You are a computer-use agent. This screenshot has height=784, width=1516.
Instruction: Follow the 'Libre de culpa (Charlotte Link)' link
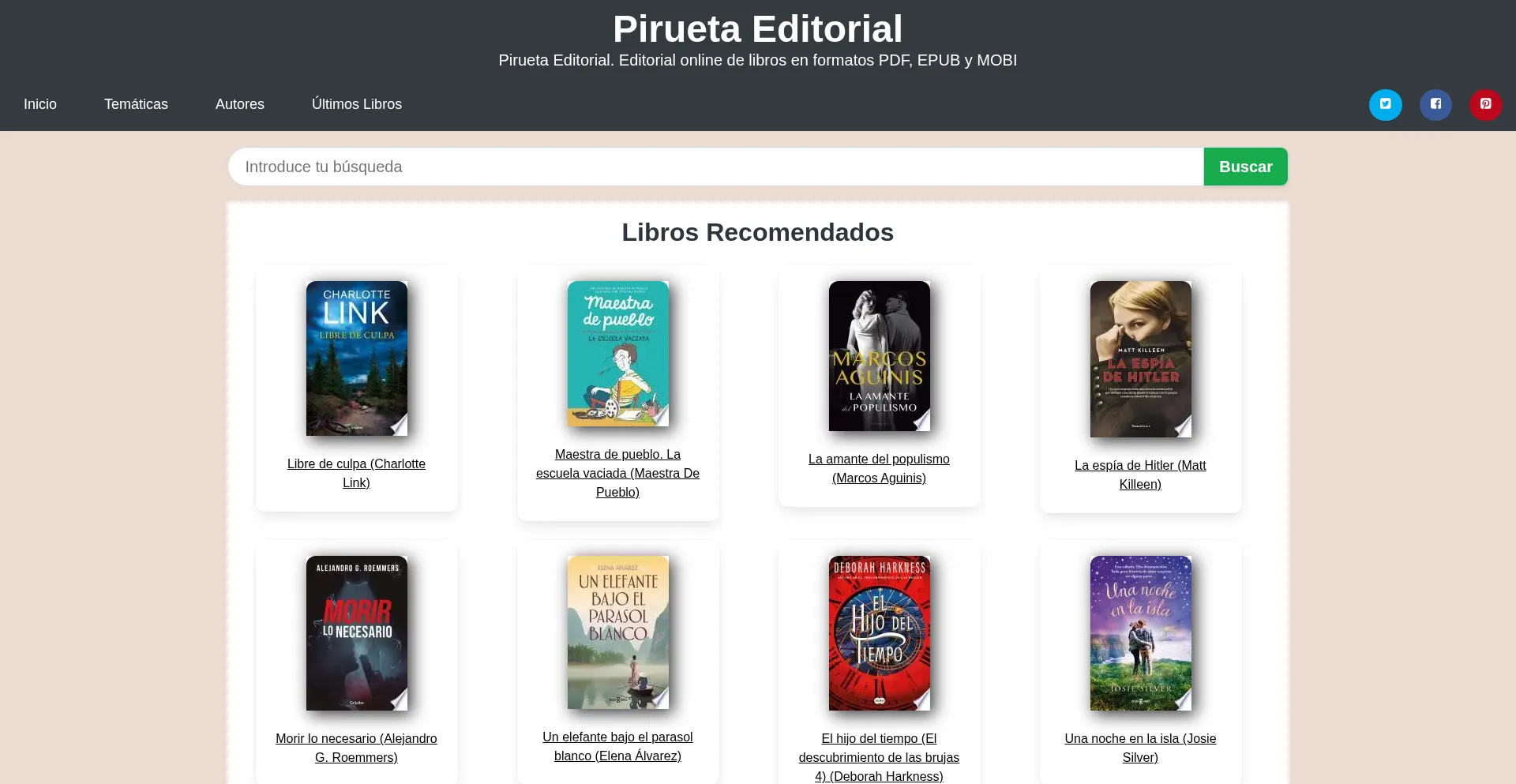[x=356, y=474]
